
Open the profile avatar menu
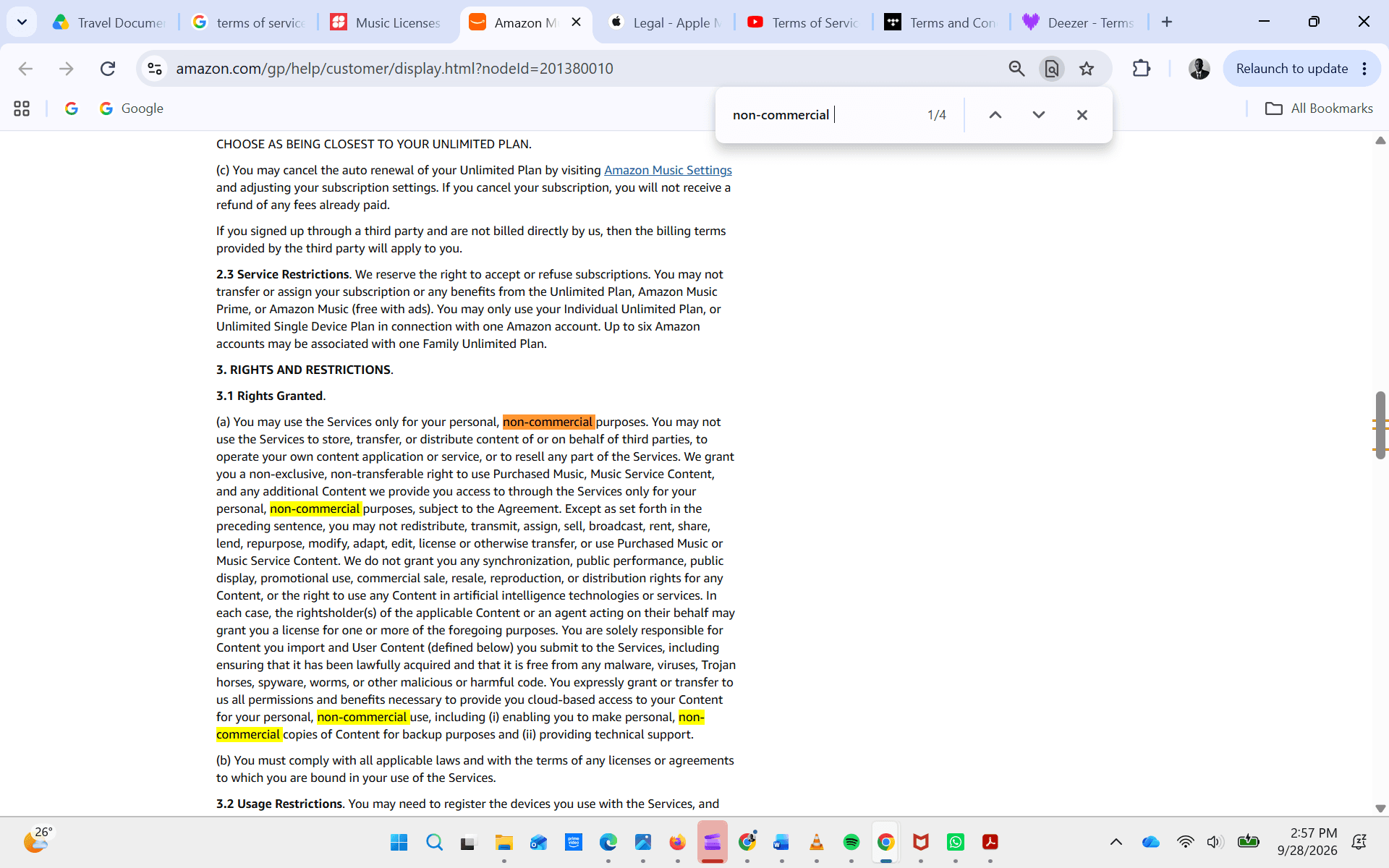(1199, 69)
